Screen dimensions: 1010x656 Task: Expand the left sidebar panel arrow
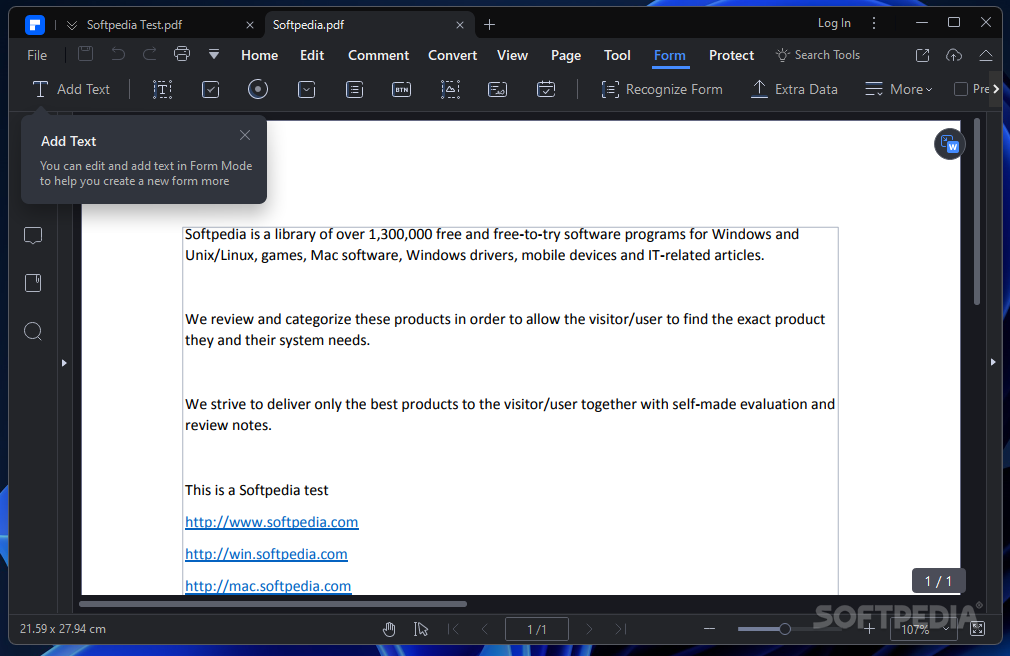click(64, 363)
